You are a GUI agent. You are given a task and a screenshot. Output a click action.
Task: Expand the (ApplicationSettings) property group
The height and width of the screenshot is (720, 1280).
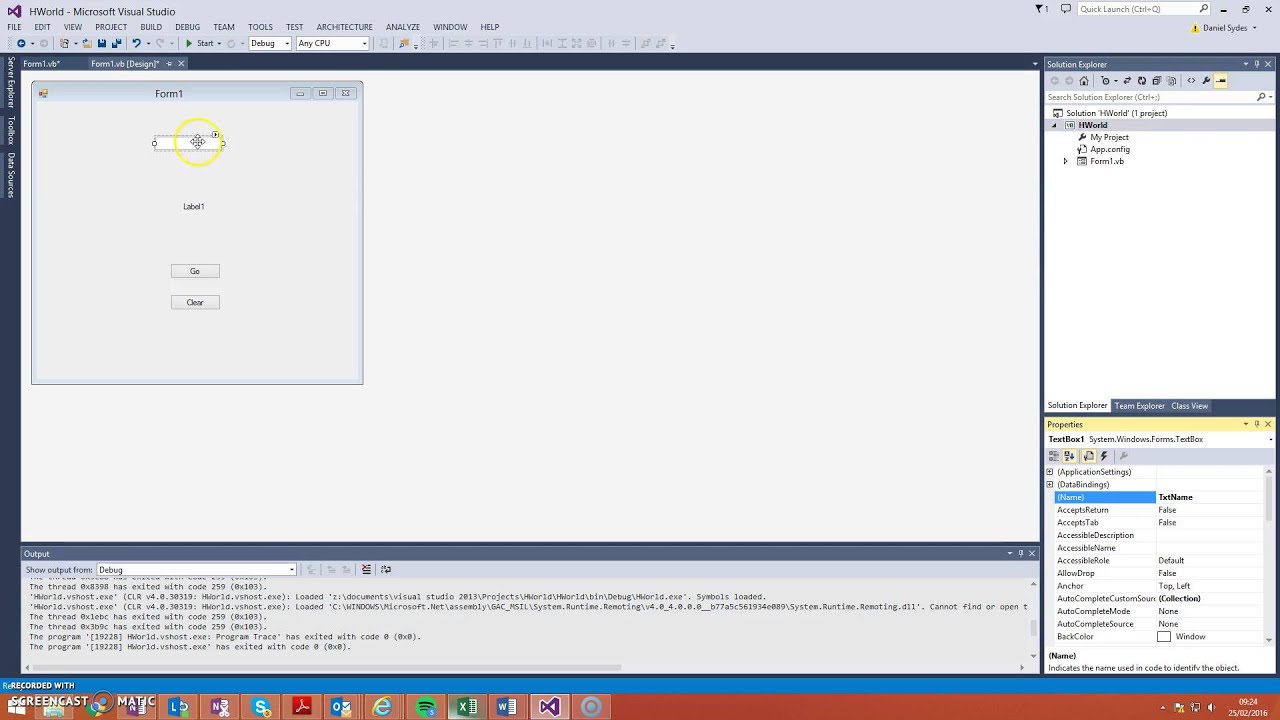pyautogui.click(x=1050, y=472)
